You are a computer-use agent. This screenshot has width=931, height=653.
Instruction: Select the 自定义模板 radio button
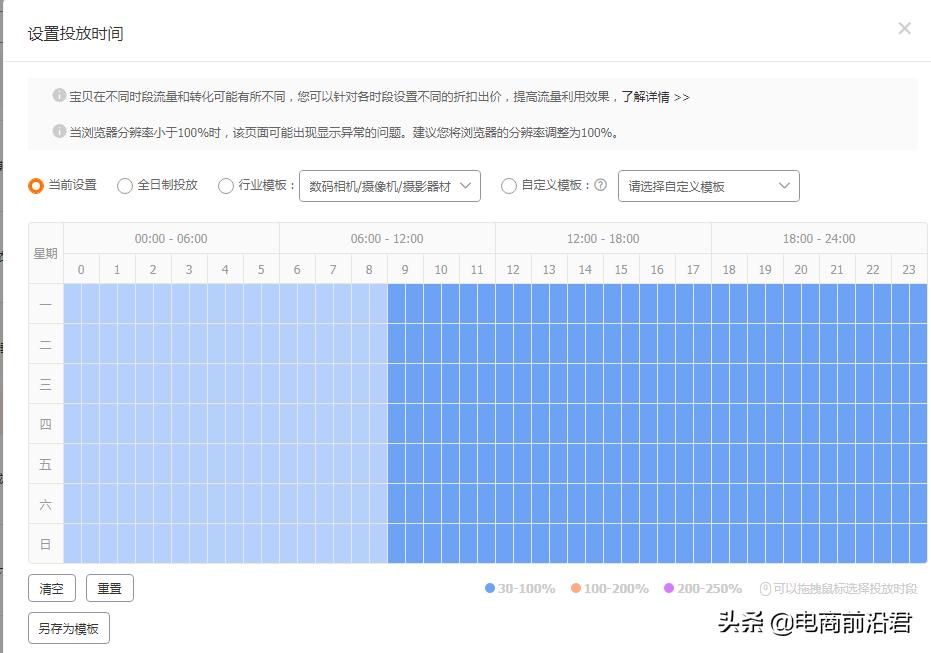(510, 186)
